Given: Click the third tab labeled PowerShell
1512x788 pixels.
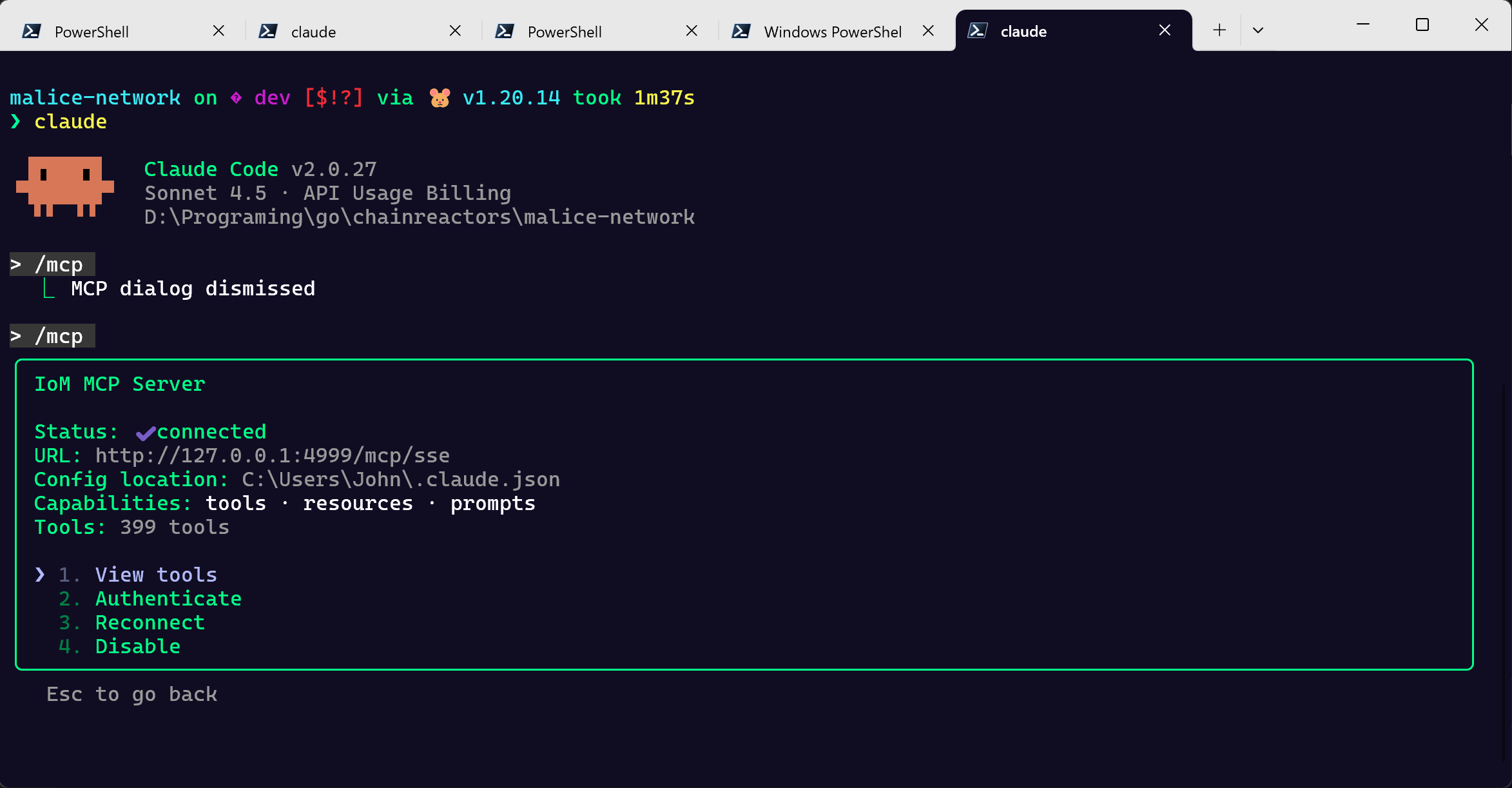Looking at the screenshot, I should coord(564,32).
